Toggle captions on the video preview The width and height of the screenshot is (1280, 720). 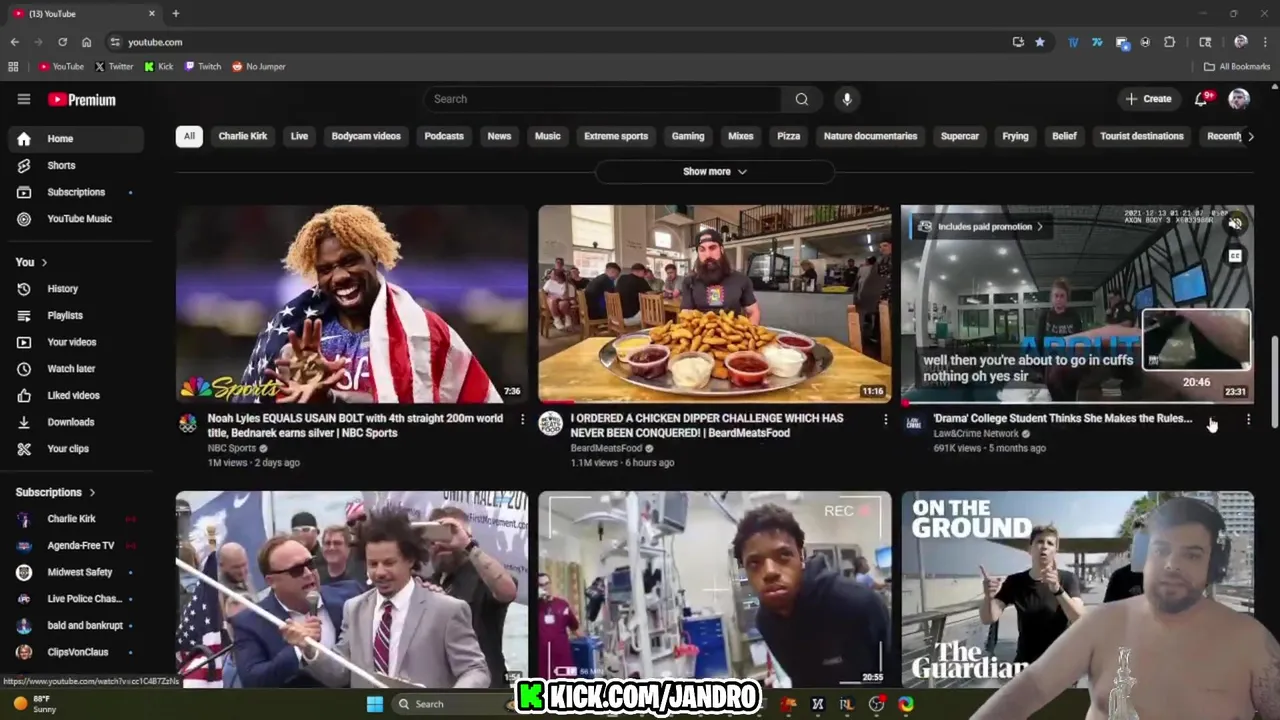[1235, 256]
